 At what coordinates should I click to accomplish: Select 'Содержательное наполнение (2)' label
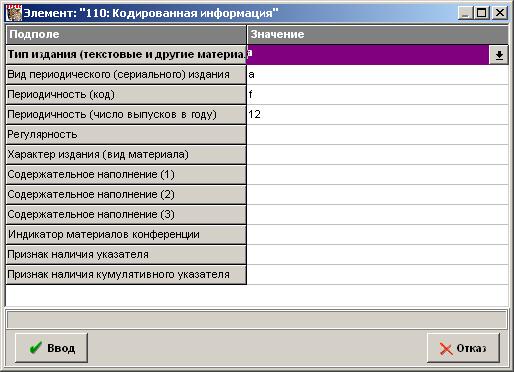126,195
